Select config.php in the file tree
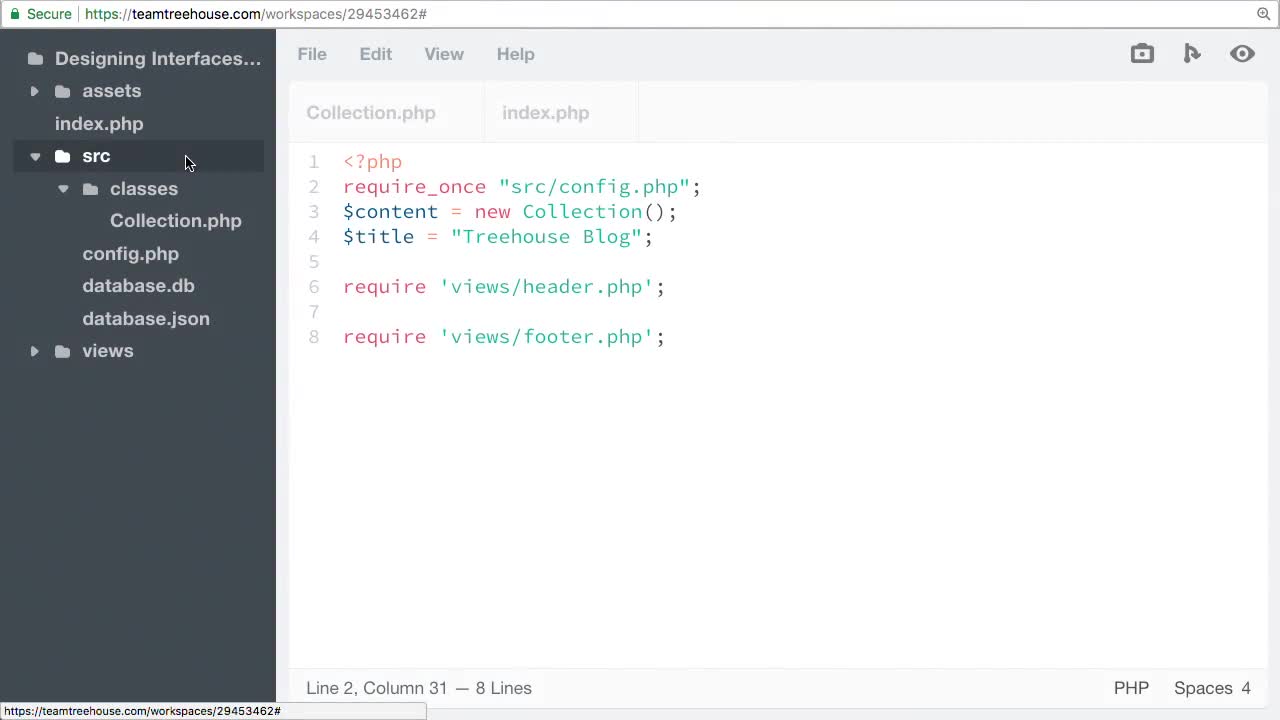This screenshot has width=1280, height=720. (130, 253)
